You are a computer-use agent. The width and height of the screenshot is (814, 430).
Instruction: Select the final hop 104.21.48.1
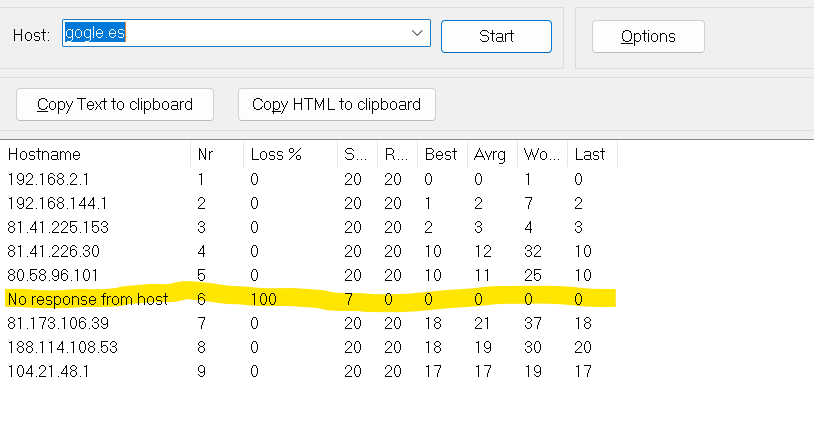click(x=50, y=371)
